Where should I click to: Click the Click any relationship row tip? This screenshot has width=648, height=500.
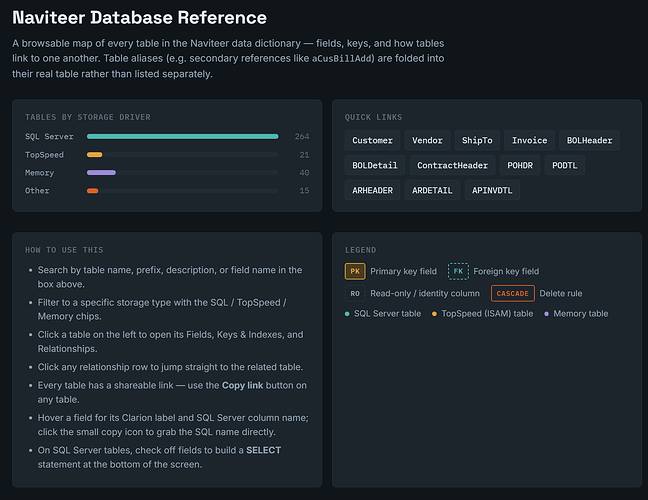click(x=170, y=367)
